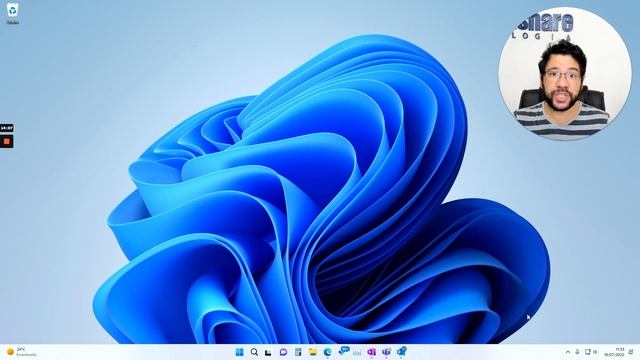This screenshot has height=360, width=640.
Task: Open the notification center icon
Action: [x=631, y=352]
